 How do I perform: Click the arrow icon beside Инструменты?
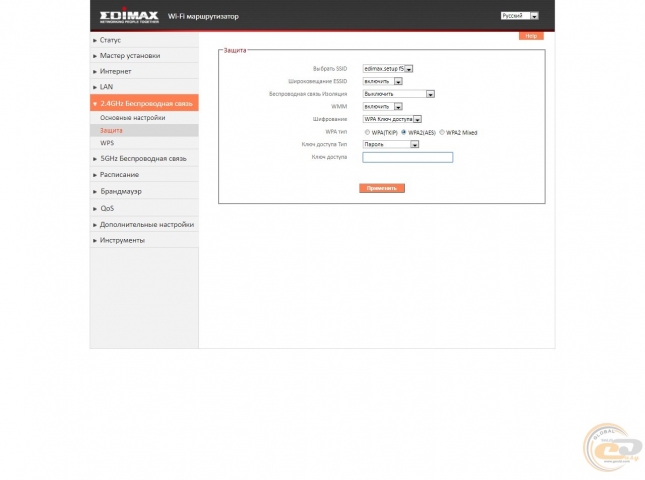[x=95, y=241]
